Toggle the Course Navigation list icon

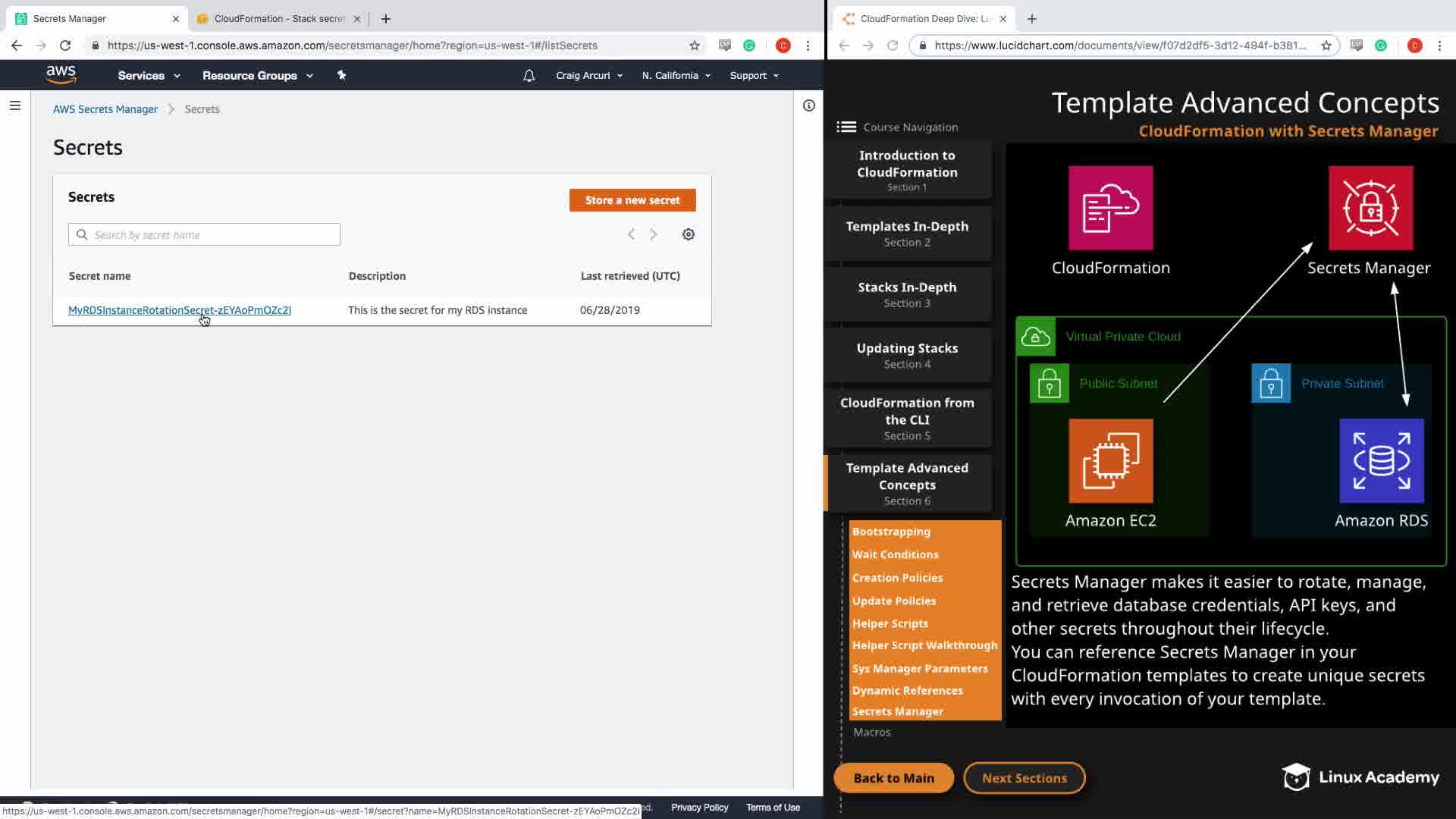846,127
